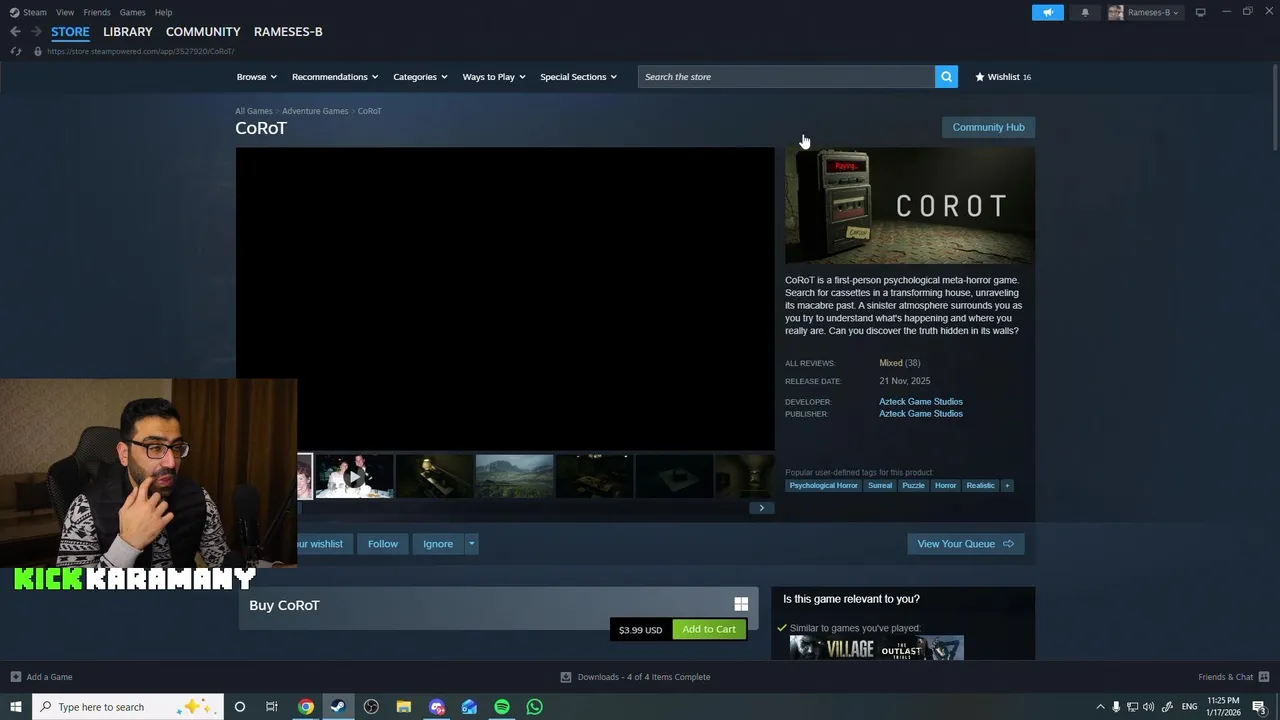Open the Ignore options dropdown arrow

pyautogui.click(x=471, y=544)
